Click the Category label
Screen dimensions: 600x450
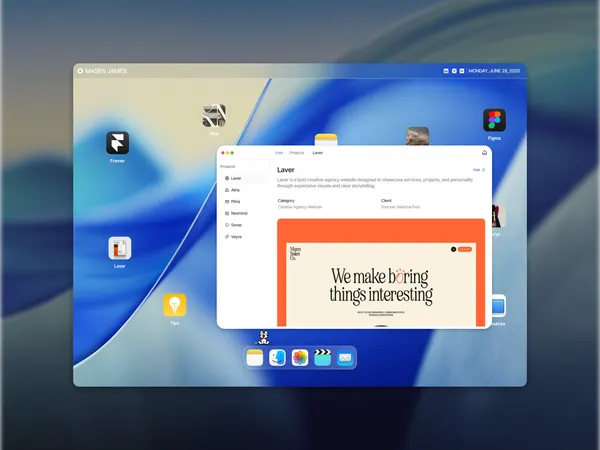click(286, 201)
